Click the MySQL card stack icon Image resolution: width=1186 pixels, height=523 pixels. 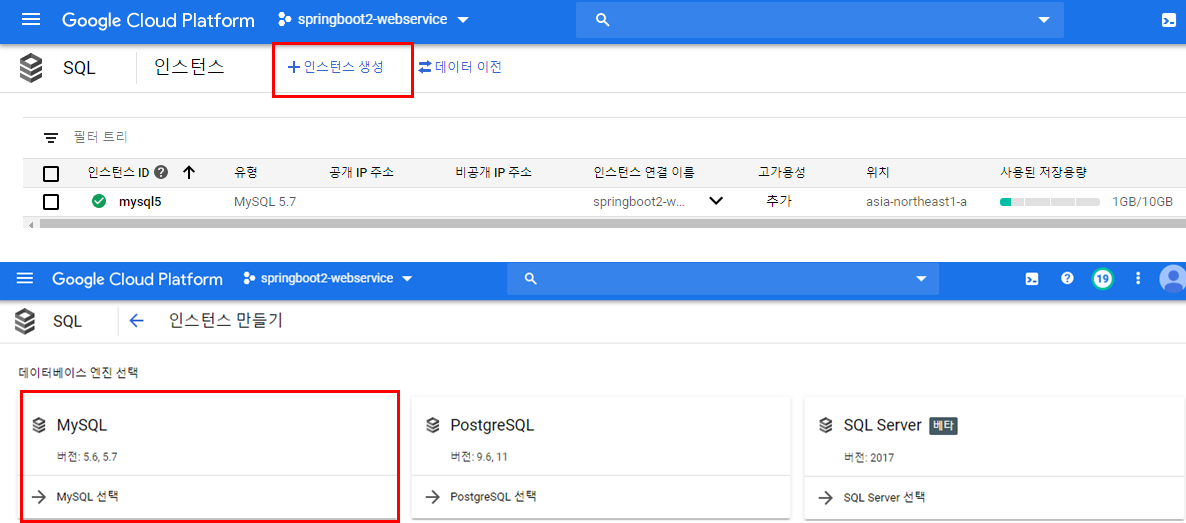click(39, 425)
